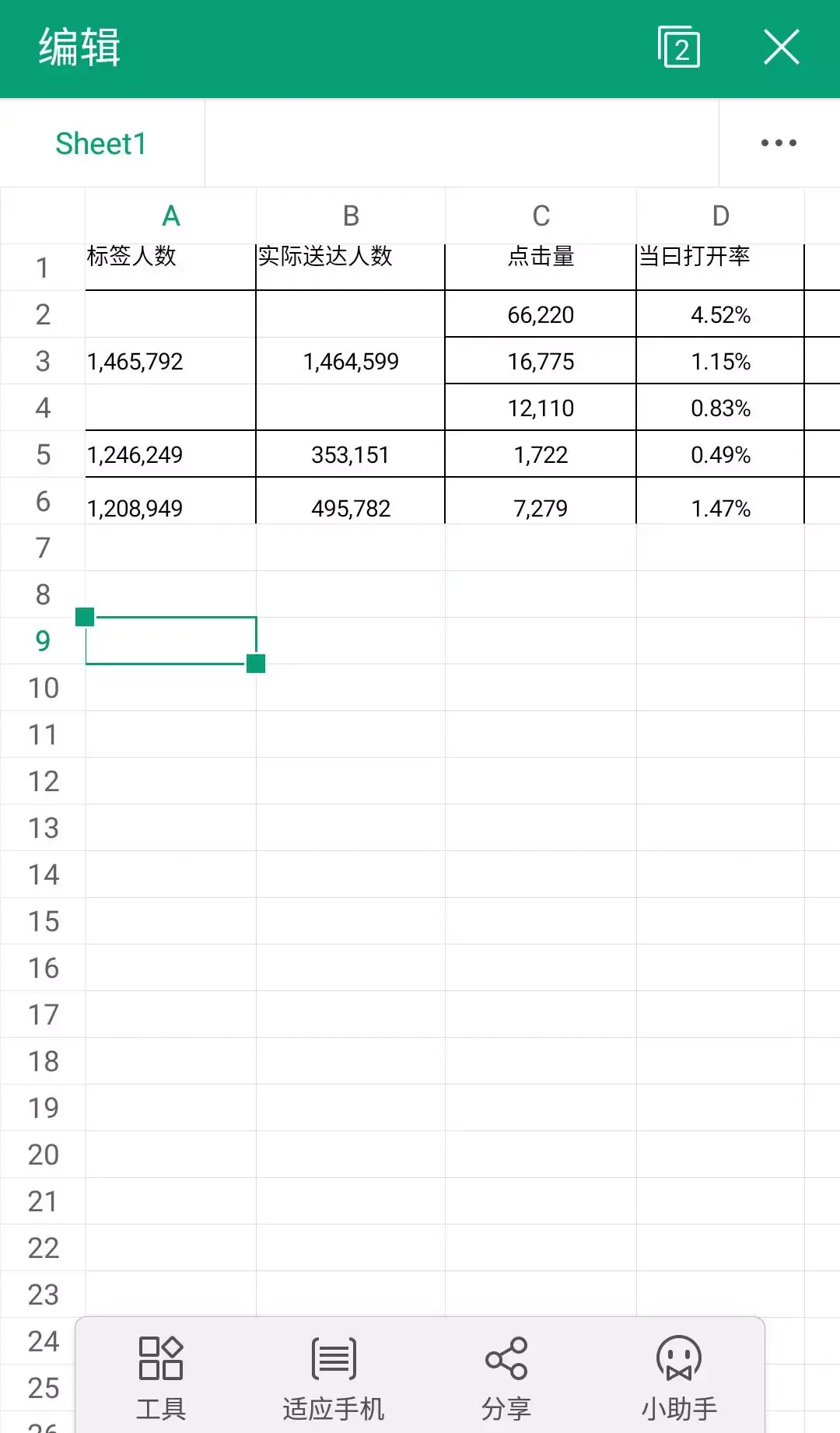Select the cell showing 66,220
The height and width of the screenshot is (1433, 840).
pyautogui.click(x=541, y=314)
